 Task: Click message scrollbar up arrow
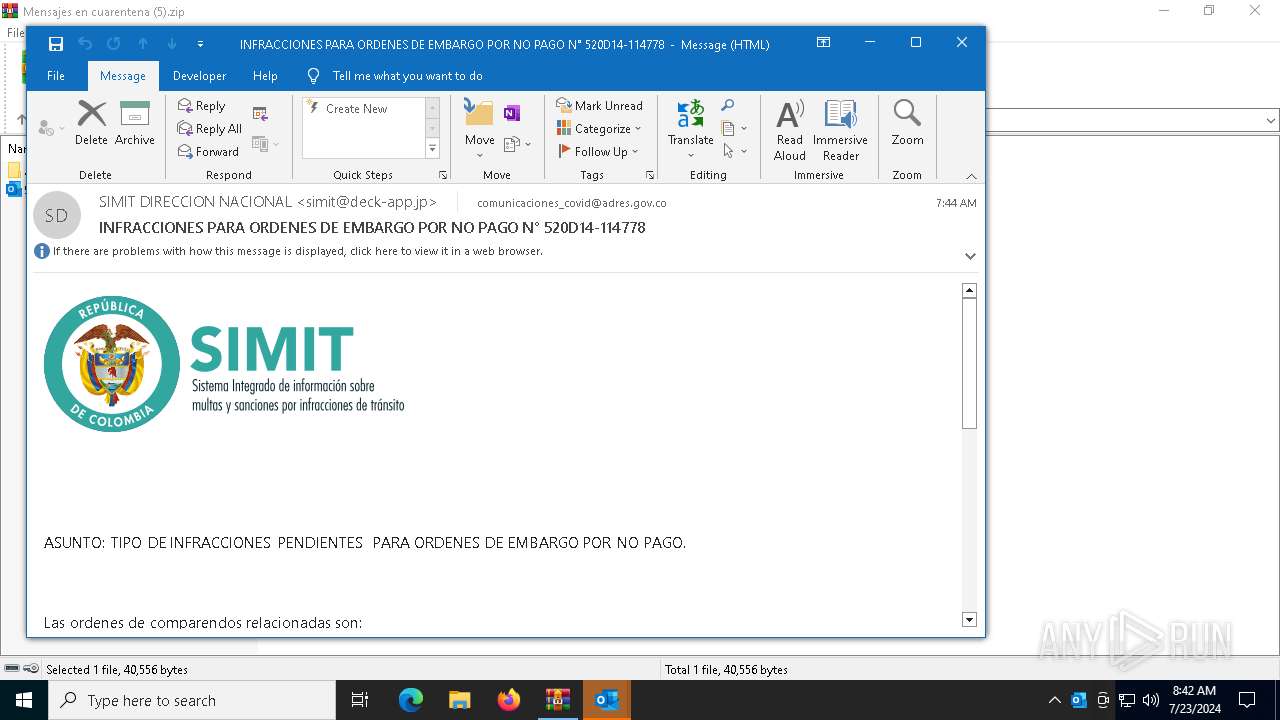click(969, 290)
